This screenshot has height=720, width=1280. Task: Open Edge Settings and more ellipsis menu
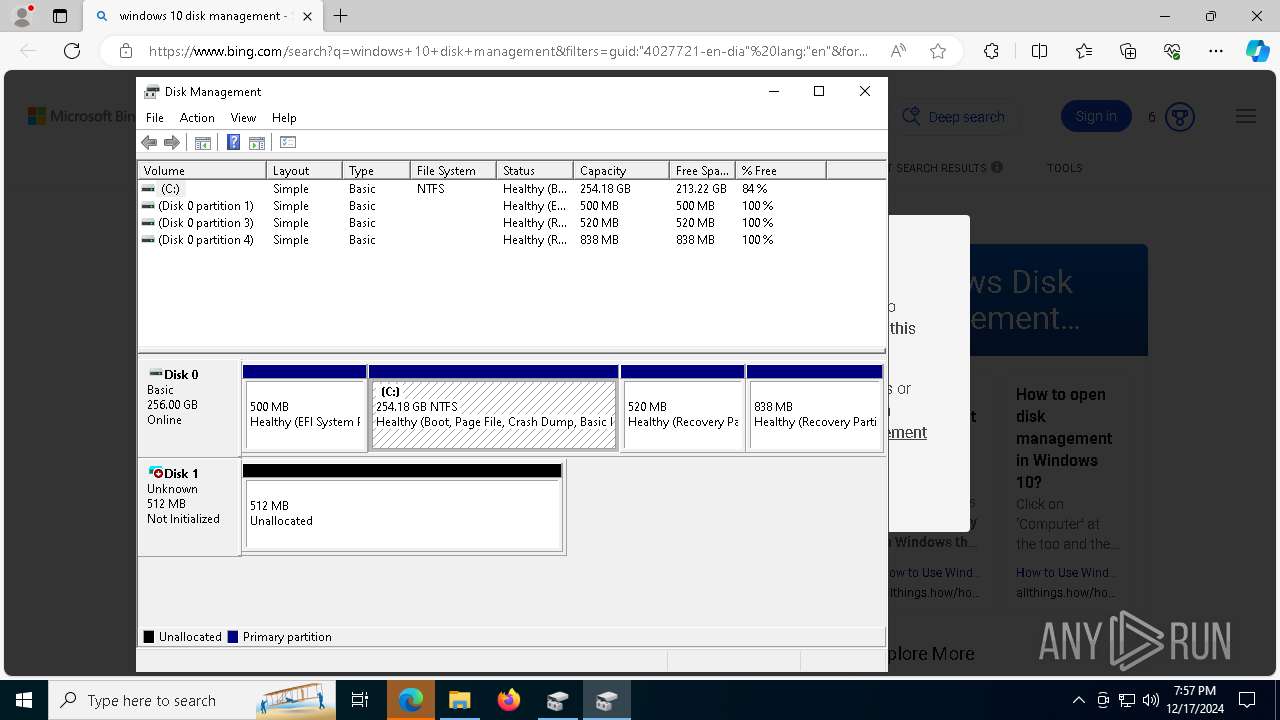[x=1216, y=51]
